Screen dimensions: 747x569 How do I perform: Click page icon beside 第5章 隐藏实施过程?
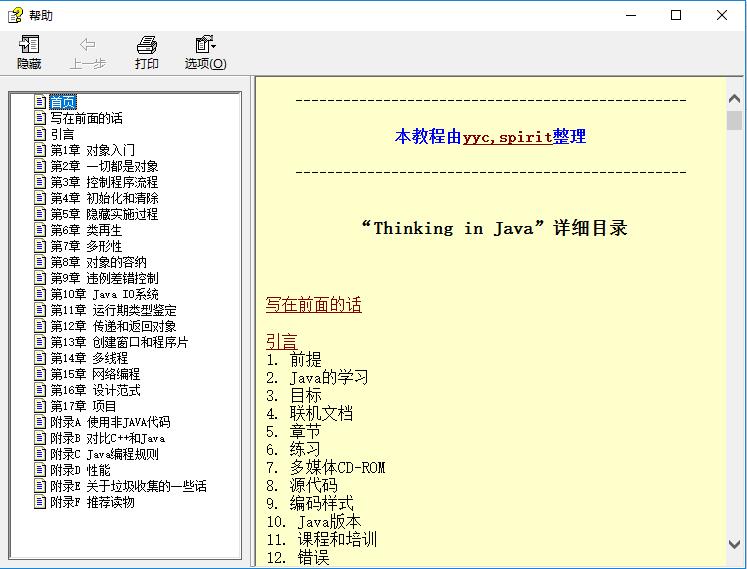[40, 213]
